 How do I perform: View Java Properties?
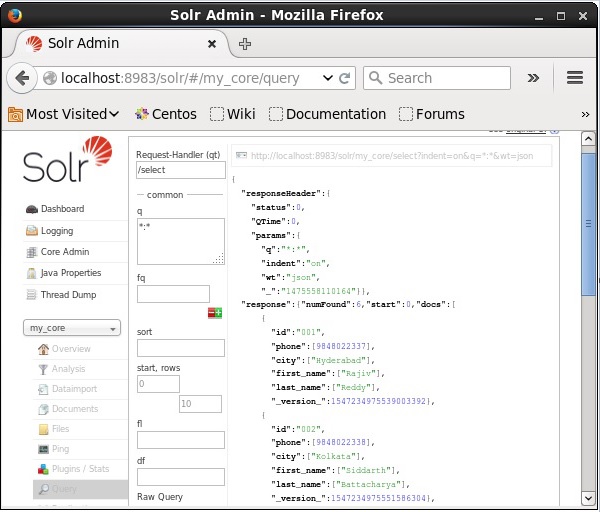[x=70, y=273]
